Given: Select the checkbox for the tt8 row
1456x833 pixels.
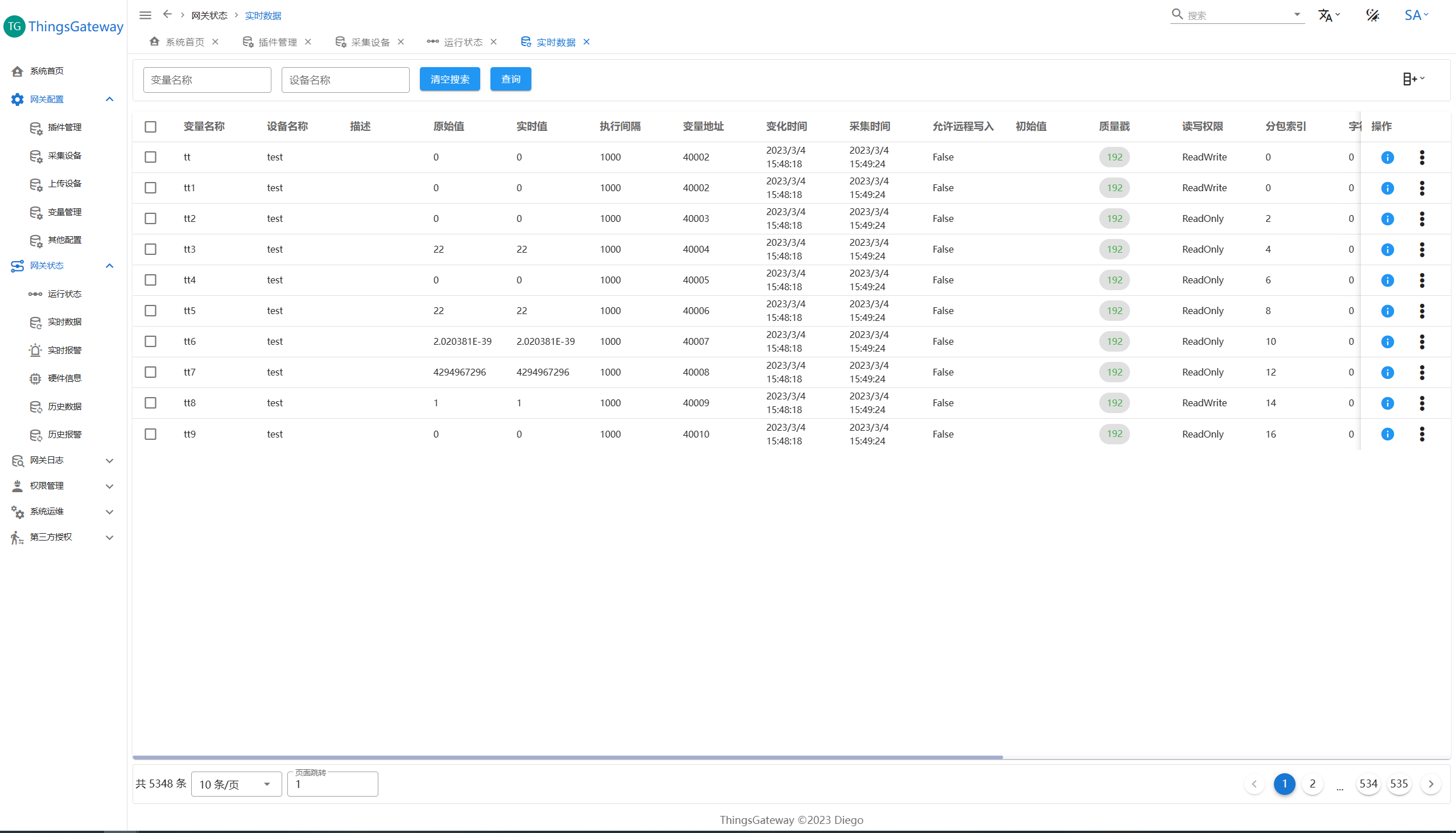Looking at the screenshot, I should (x=150, y=403).
